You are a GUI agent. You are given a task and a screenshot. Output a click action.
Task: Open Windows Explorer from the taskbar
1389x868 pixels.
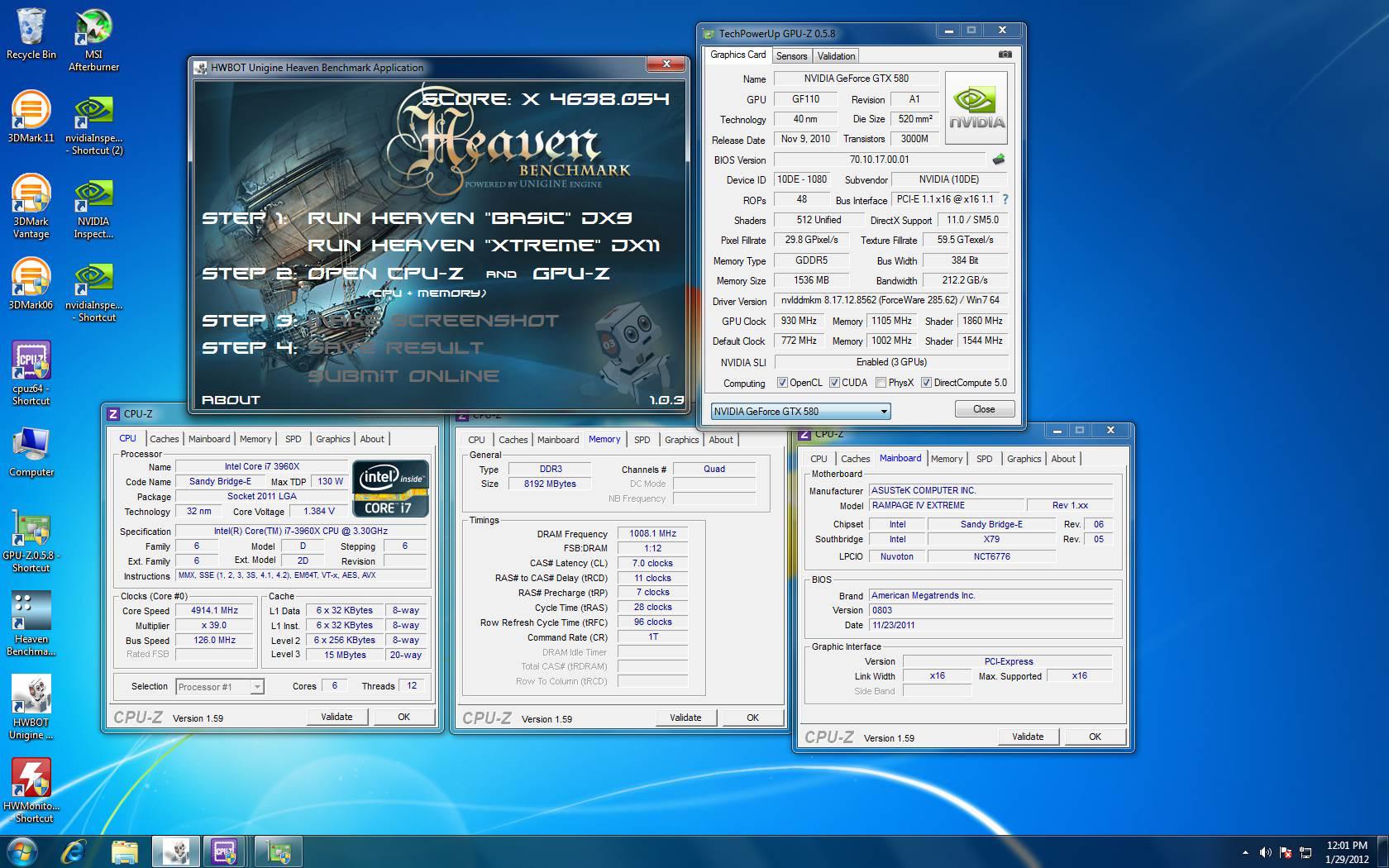[x=125, y=851]
